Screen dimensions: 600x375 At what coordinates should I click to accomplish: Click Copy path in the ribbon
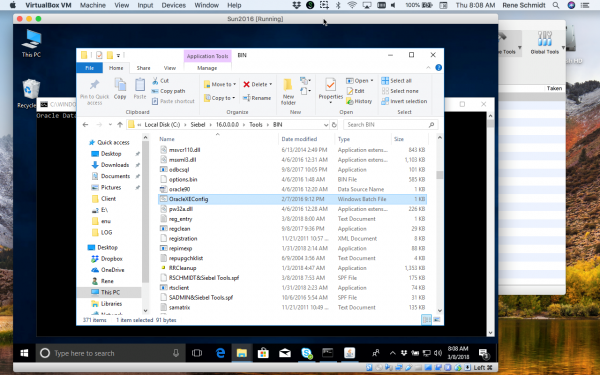click(168, 91)
